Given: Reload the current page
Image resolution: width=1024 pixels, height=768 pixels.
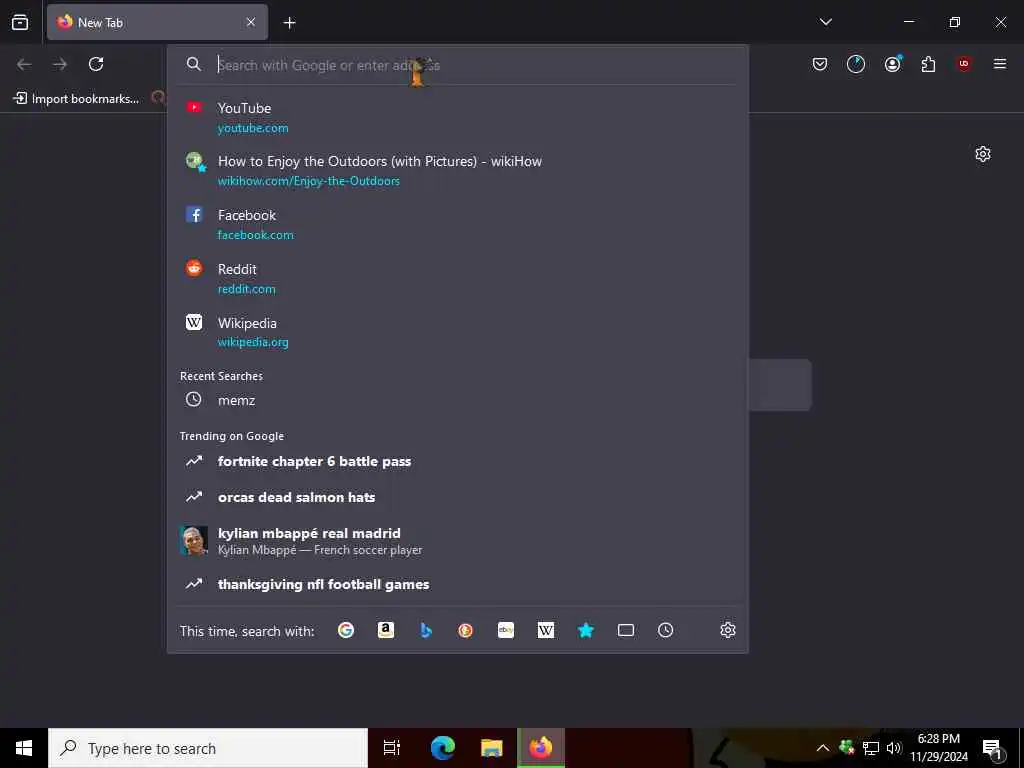Looking at the screenshot, I should [x=96, y=64].
